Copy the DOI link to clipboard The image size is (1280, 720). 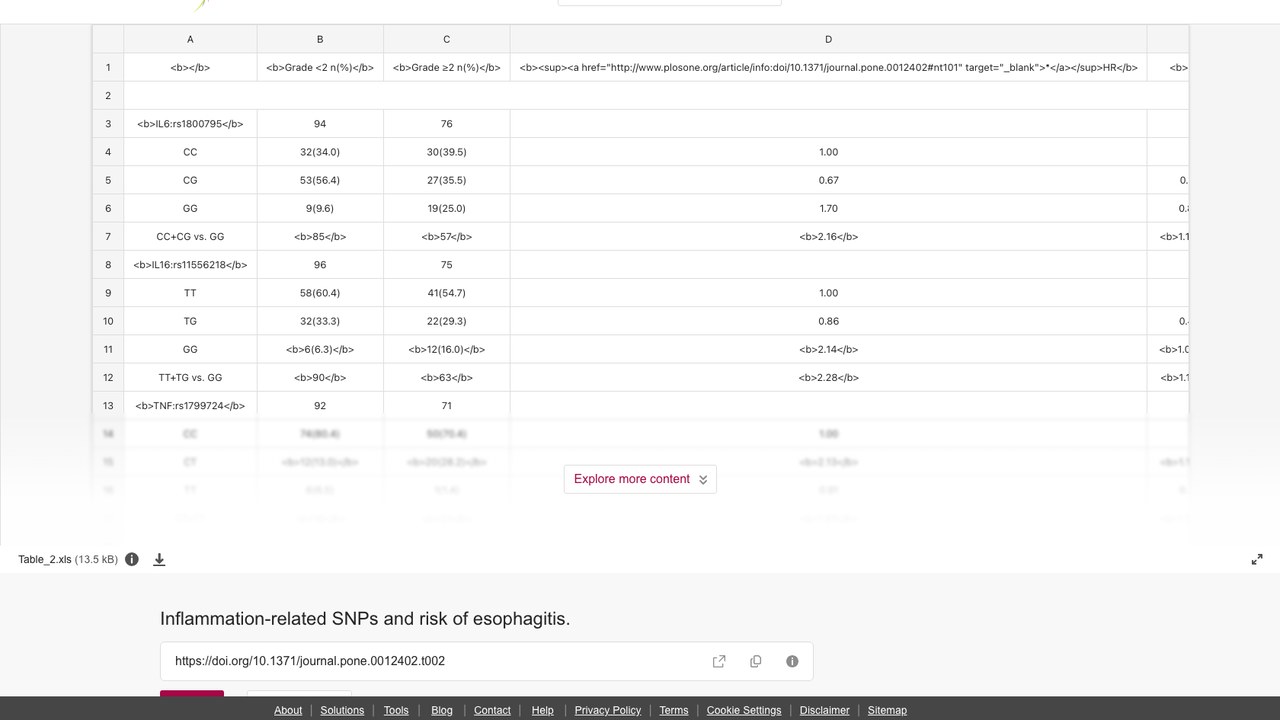pos(756,661)
